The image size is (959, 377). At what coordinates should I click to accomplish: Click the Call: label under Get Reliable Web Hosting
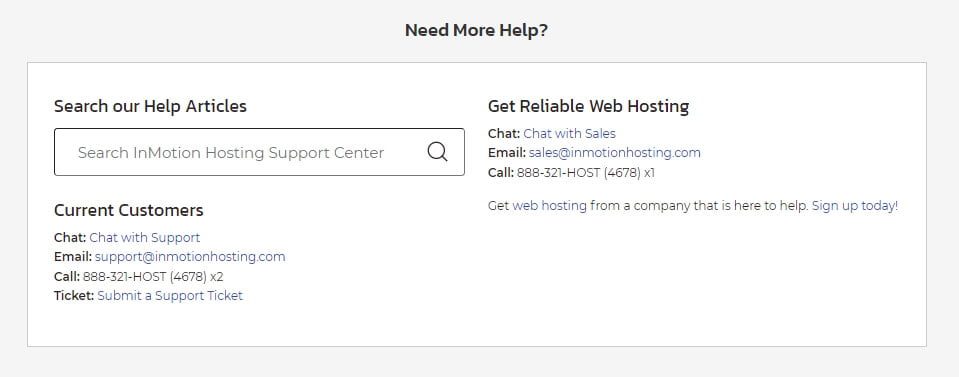tap(501, 173)
